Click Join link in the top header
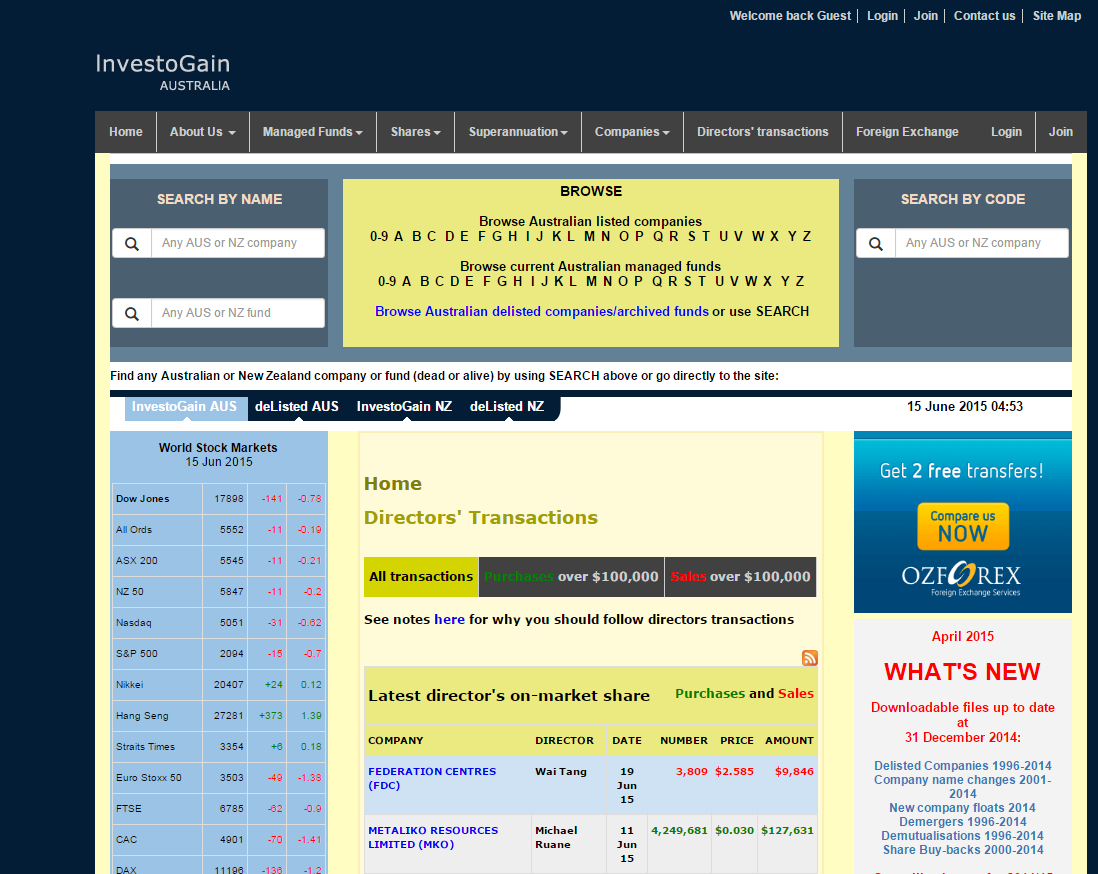This screenshot has height=874, width=1098. 926,15
